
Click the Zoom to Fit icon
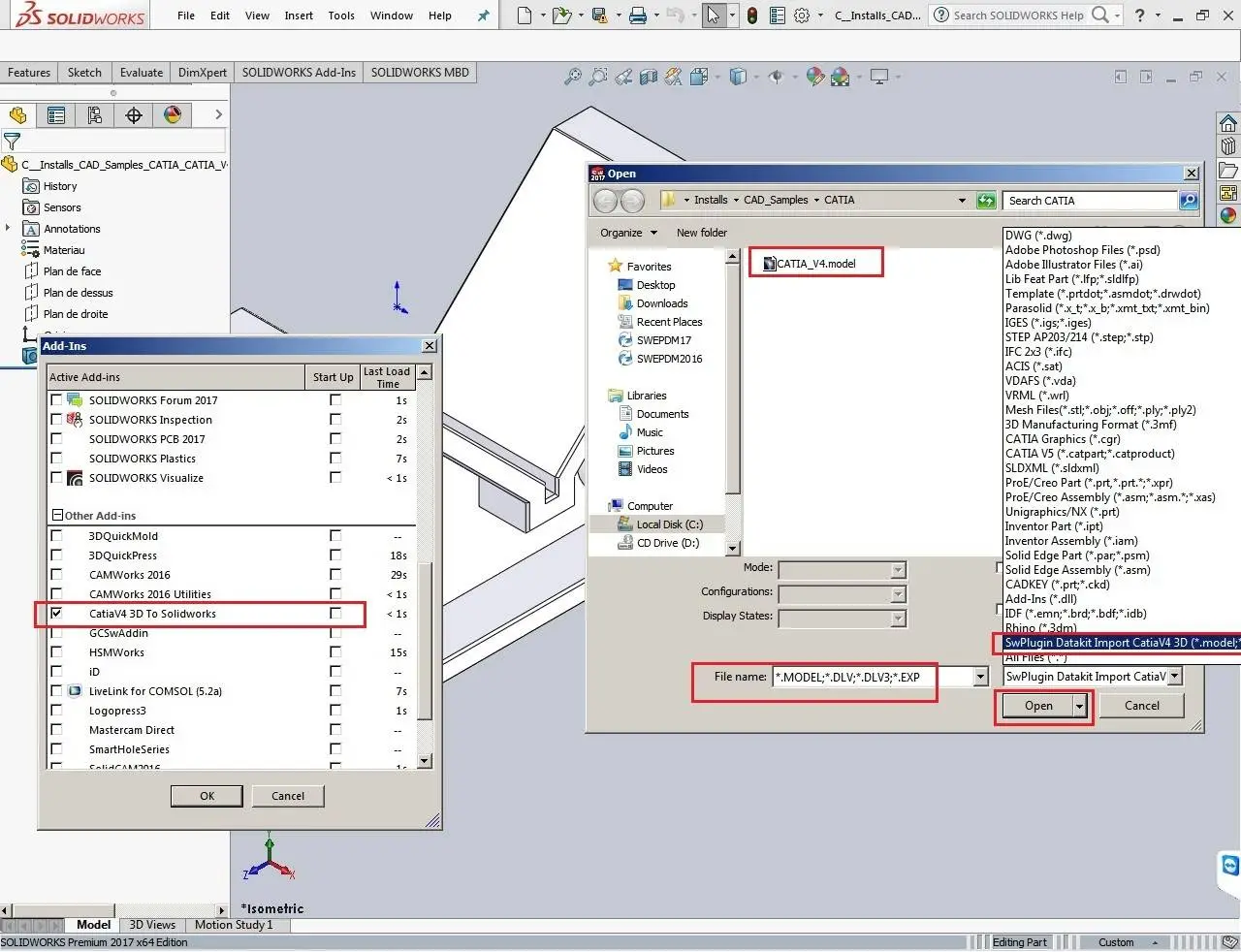573,77
